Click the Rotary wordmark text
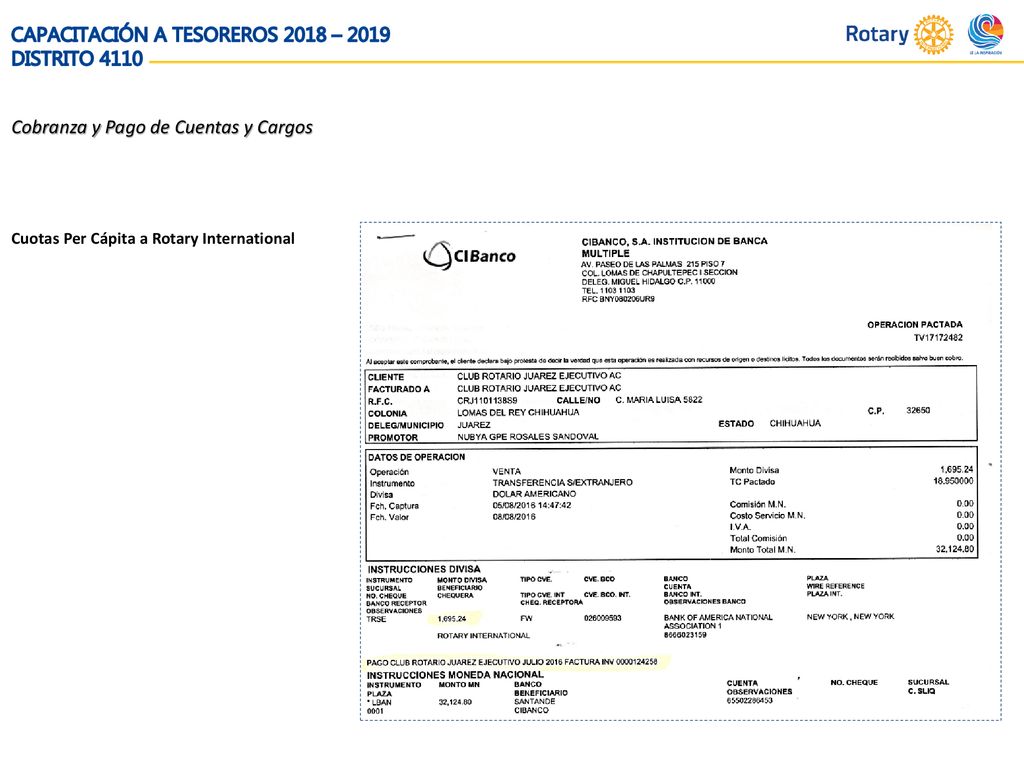 [x=876, y=34]
